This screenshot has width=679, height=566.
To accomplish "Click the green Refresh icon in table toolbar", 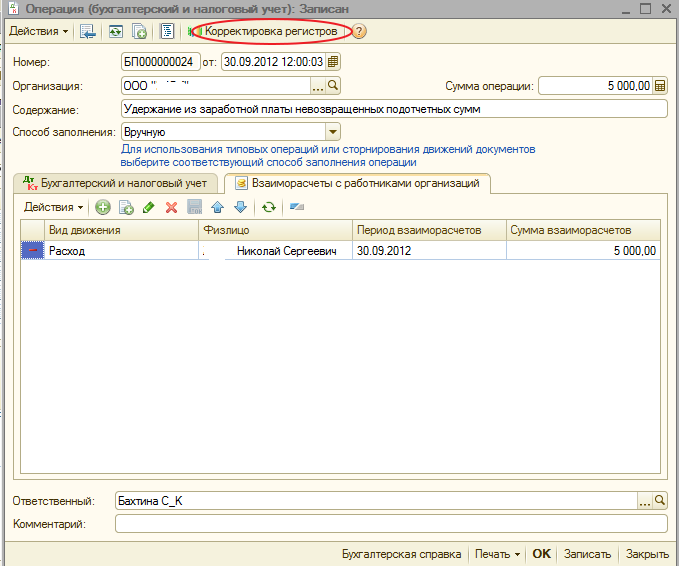I will coord(268,207).
